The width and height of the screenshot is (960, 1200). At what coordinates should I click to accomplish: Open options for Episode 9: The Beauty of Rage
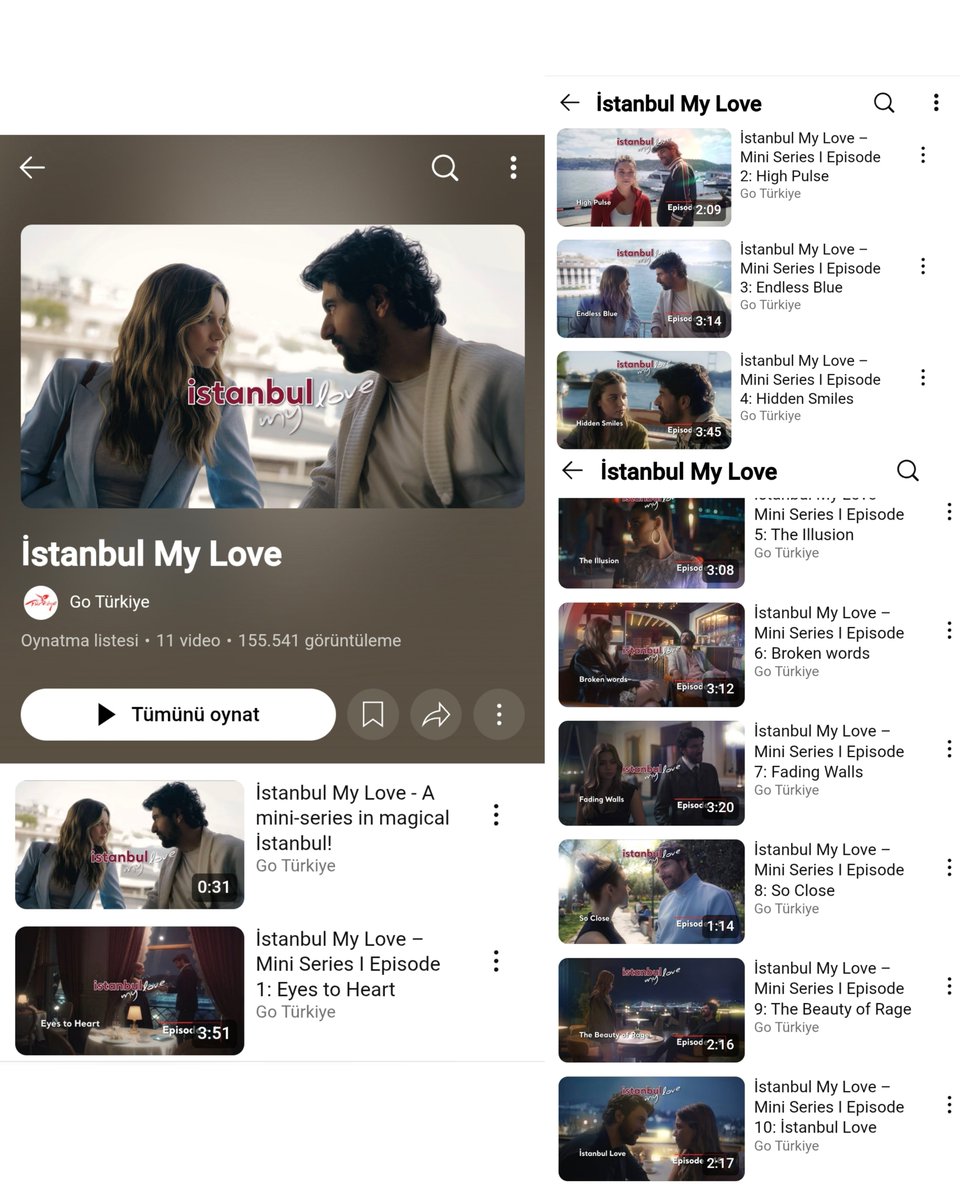[x=949, y=986]
